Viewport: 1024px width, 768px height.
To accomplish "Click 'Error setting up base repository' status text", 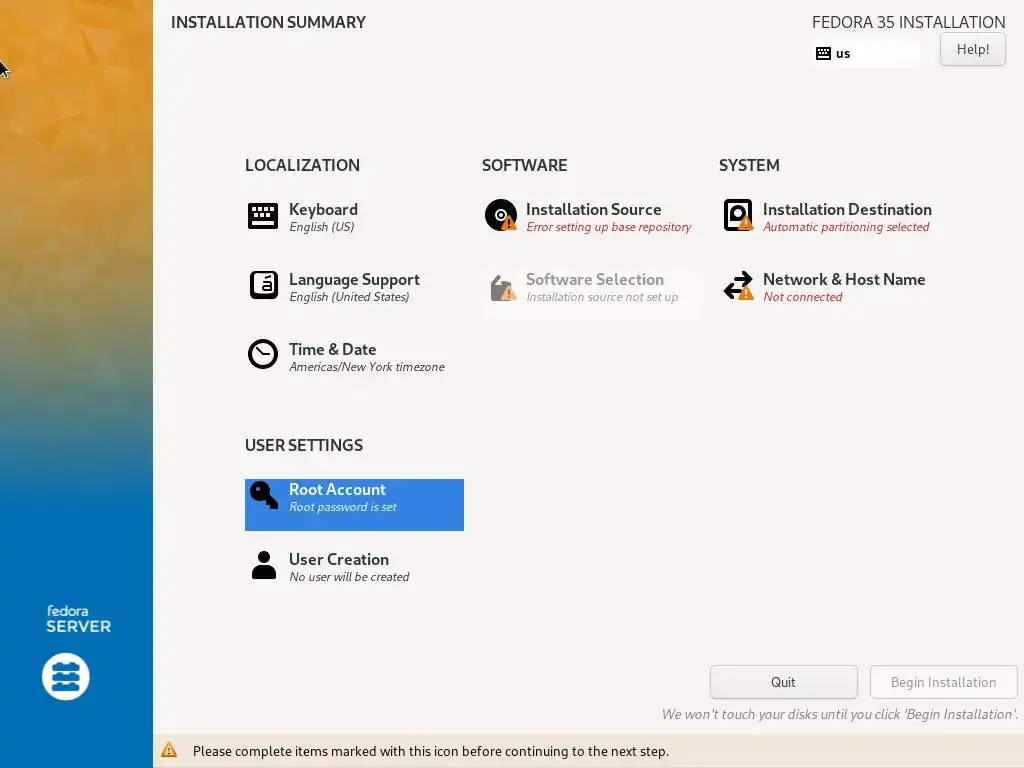I will (x=609, y=227).
